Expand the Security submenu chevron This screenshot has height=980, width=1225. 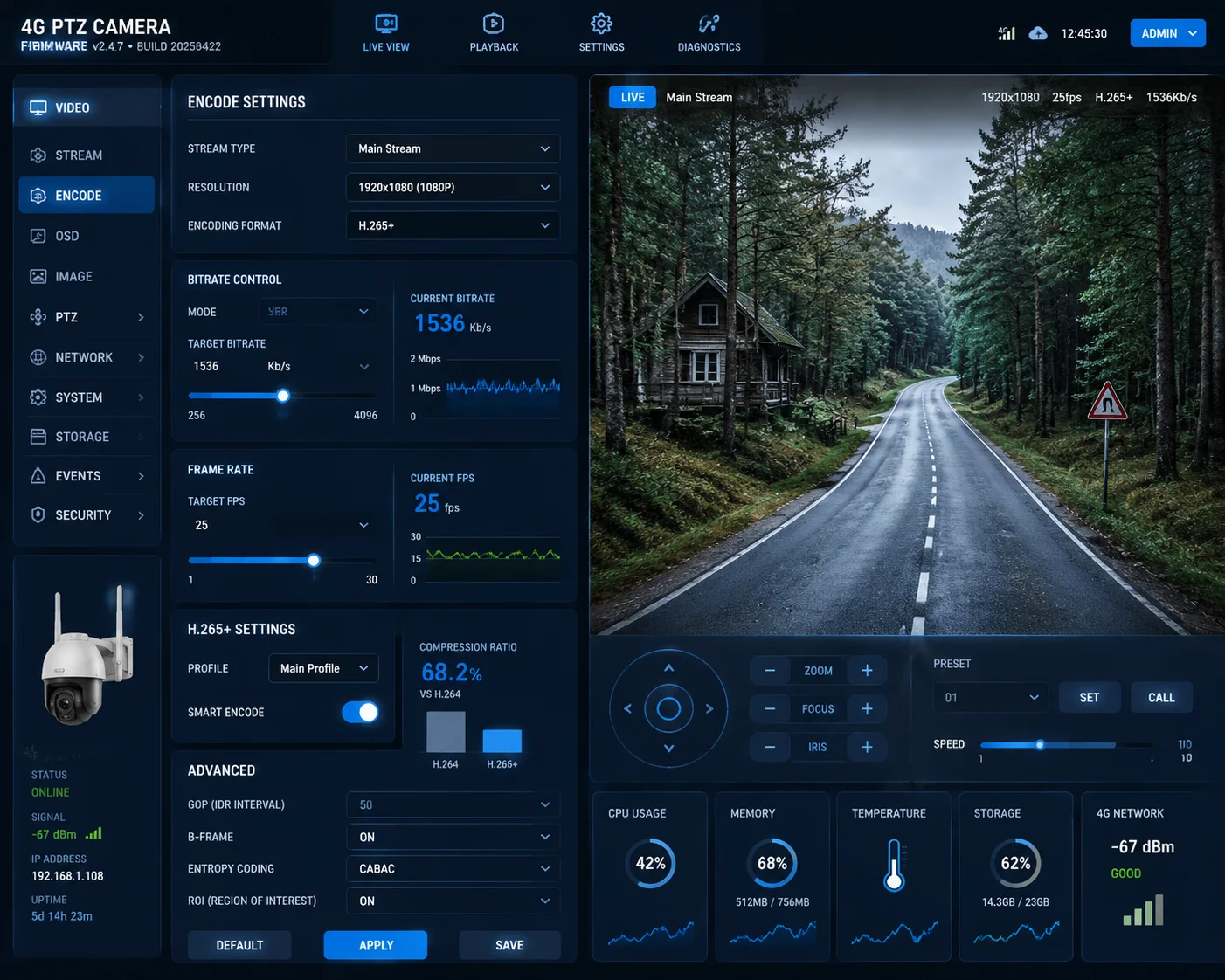[x=141, y=515]
